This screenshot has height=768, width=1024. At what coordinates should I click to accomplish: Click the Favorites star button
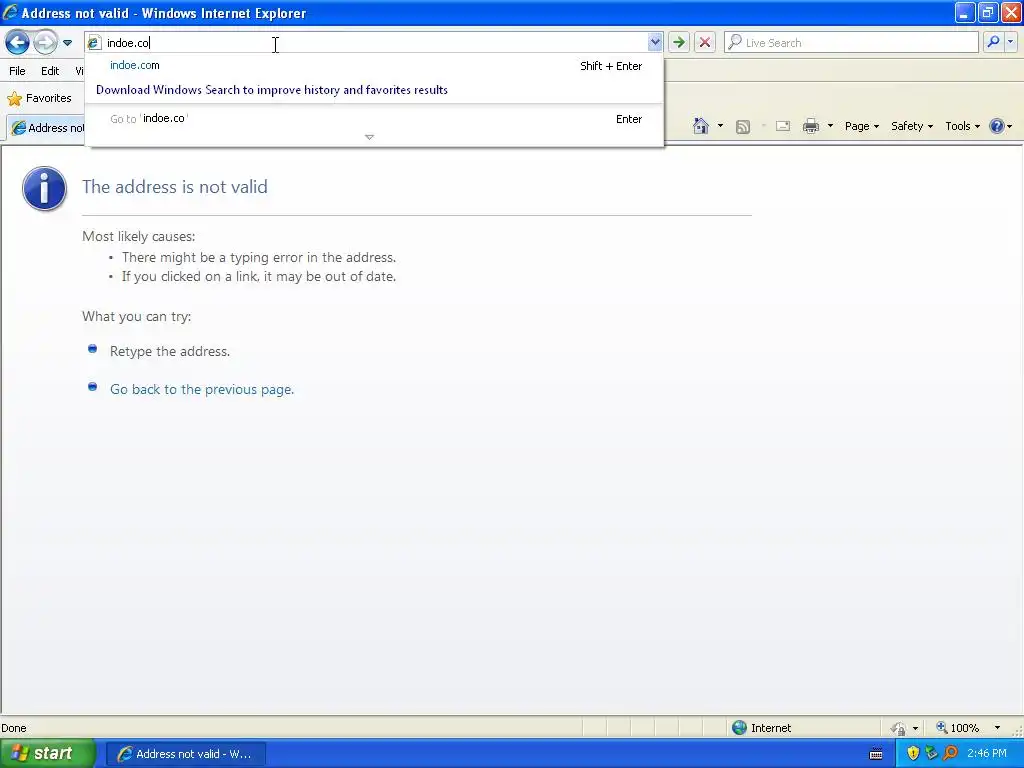coord(39,99)
